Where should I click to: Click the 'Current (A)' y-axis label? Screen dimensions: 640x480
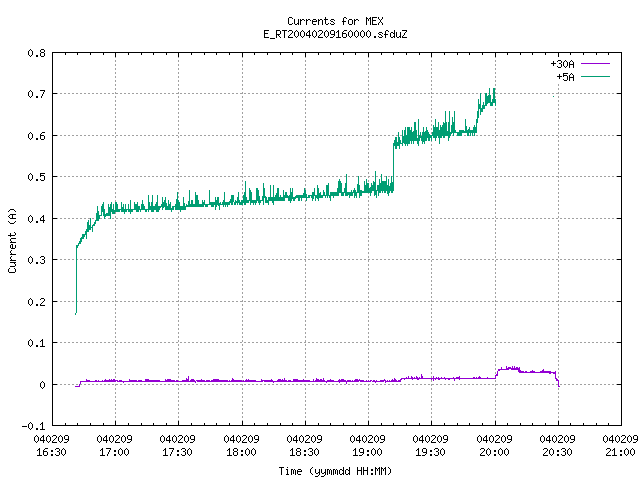tap(12, 241)
